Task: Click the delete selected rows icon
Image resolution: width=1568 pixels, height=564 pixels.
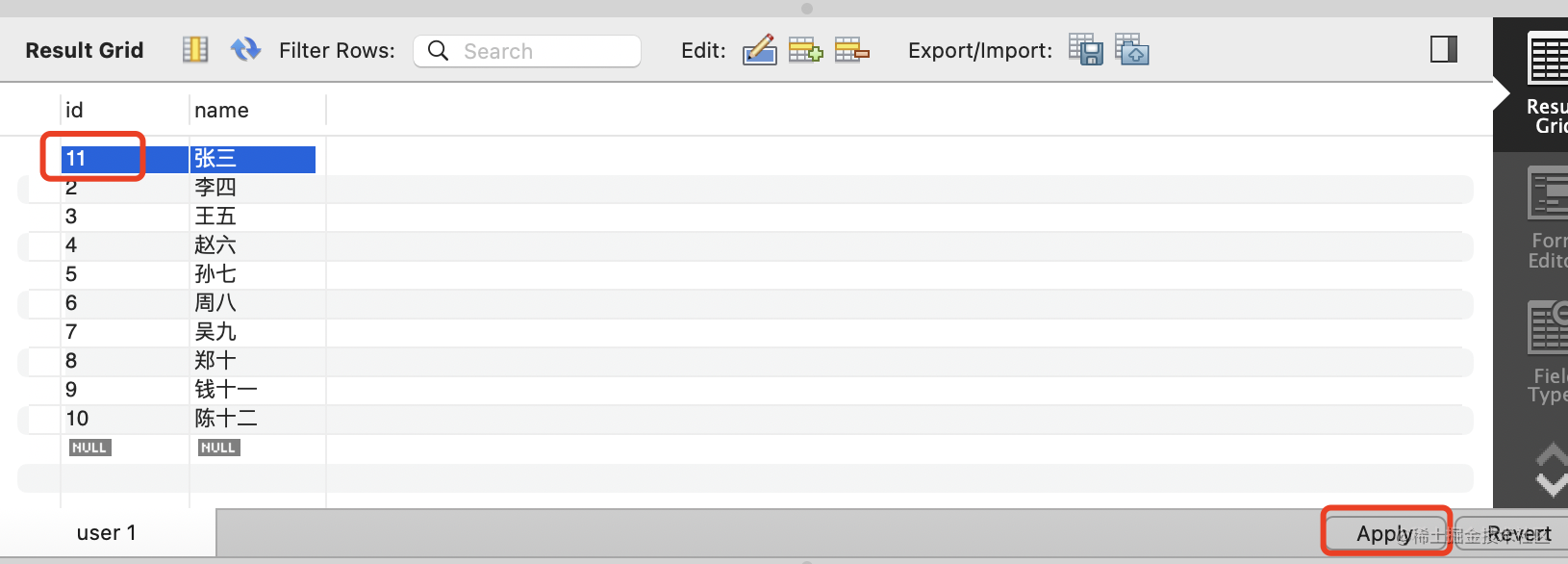Action: pyautogui.click(x=851, y=50)
